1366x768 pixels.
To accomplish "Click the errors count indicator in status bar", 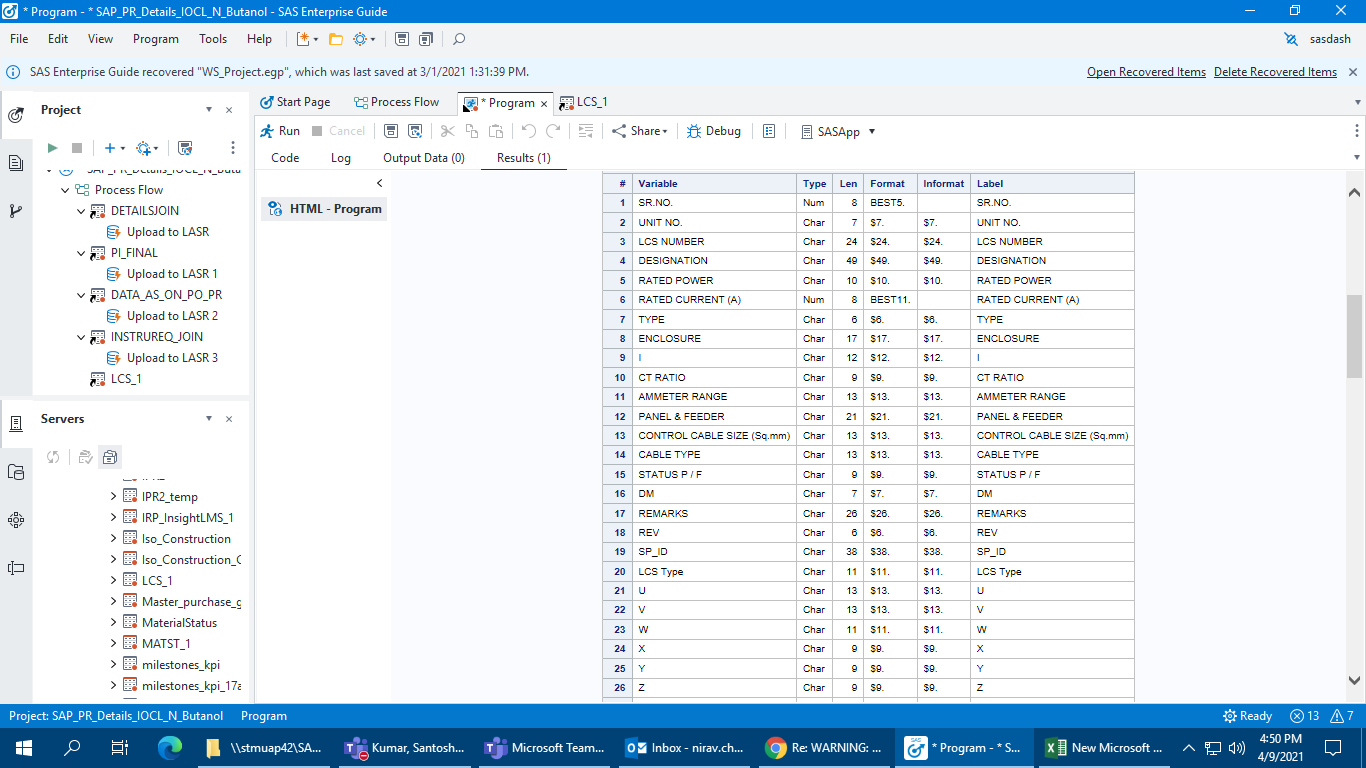I will 1304,716.
